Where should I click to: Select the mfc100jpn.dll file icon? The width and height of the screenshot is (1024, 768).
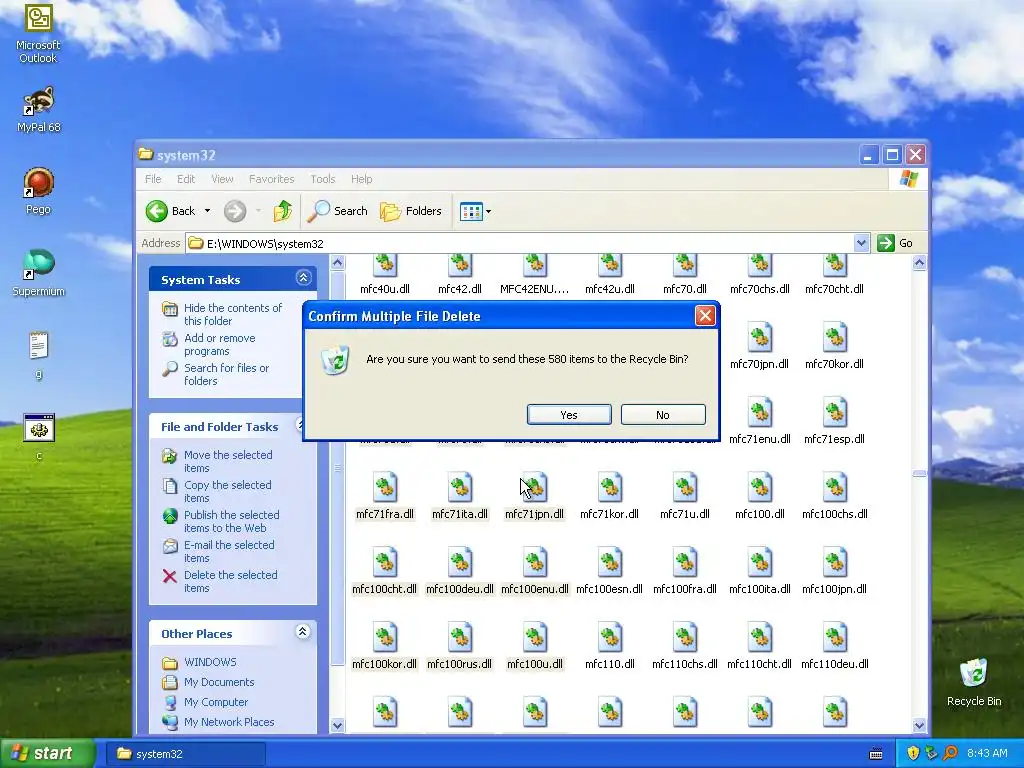(835, 562)
